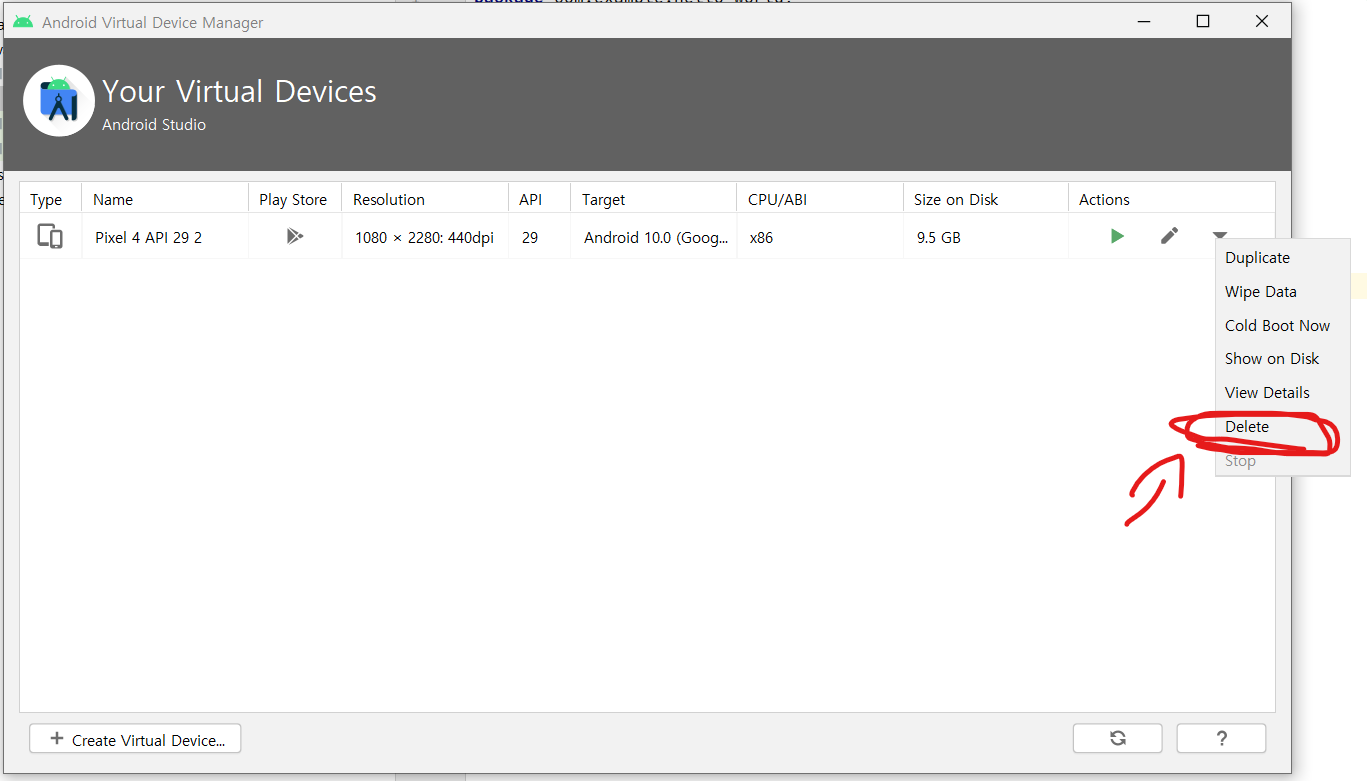The image size is (1367, 781).
Task: Click the API cell showing 29
Action: 530,237
